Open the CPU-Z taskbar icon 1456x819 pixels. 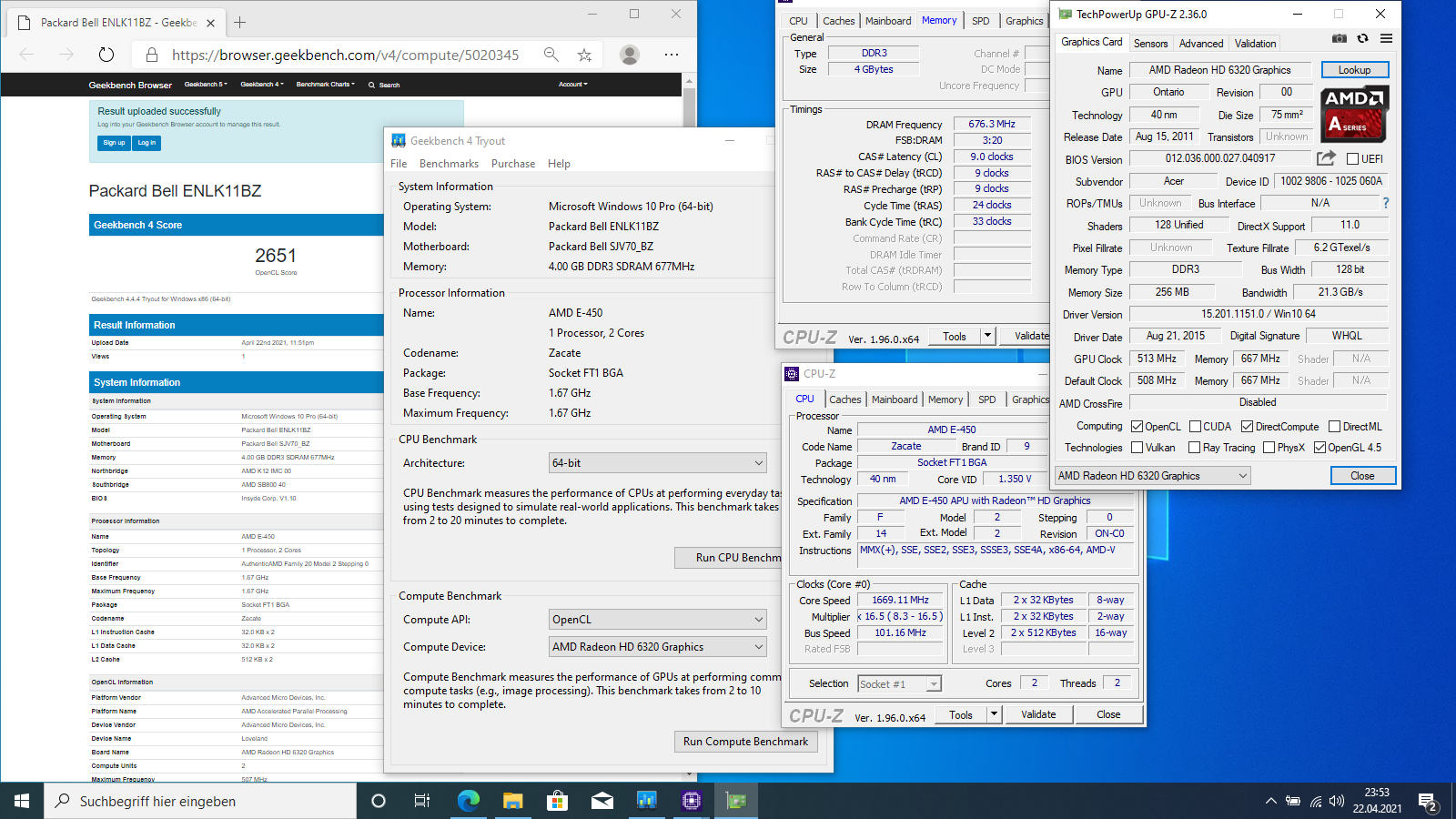pyautogui.click(x=692, y=801)
